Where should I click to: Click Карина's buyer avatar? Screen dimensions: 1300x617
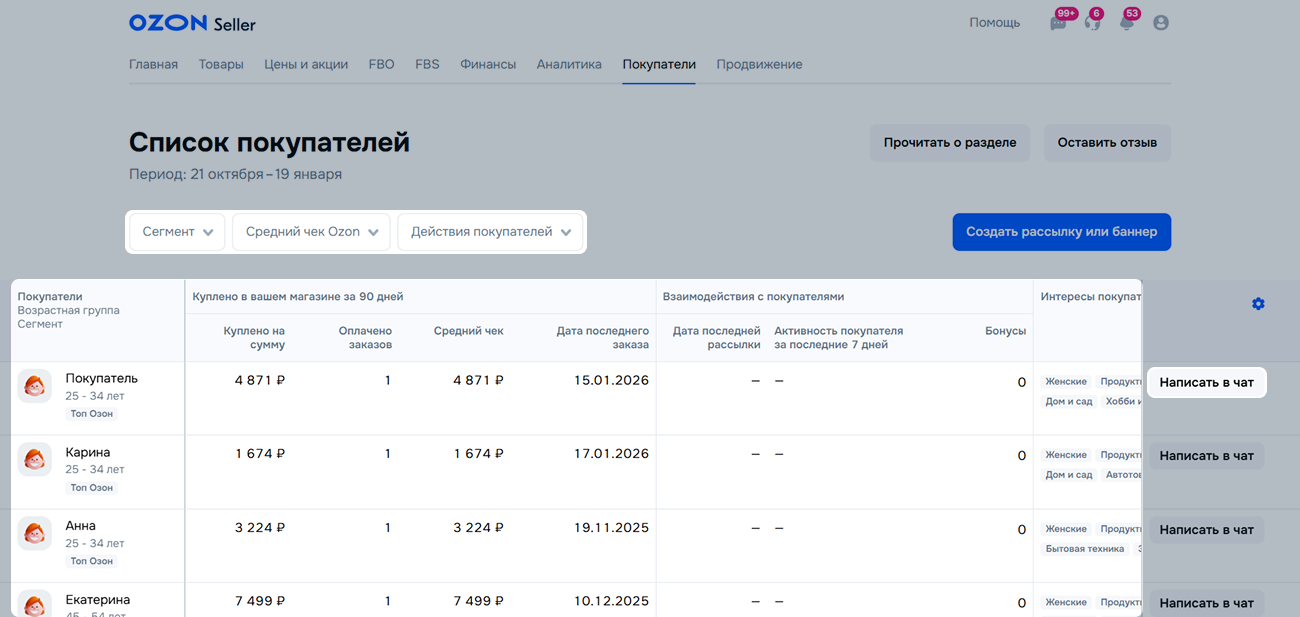35,460
